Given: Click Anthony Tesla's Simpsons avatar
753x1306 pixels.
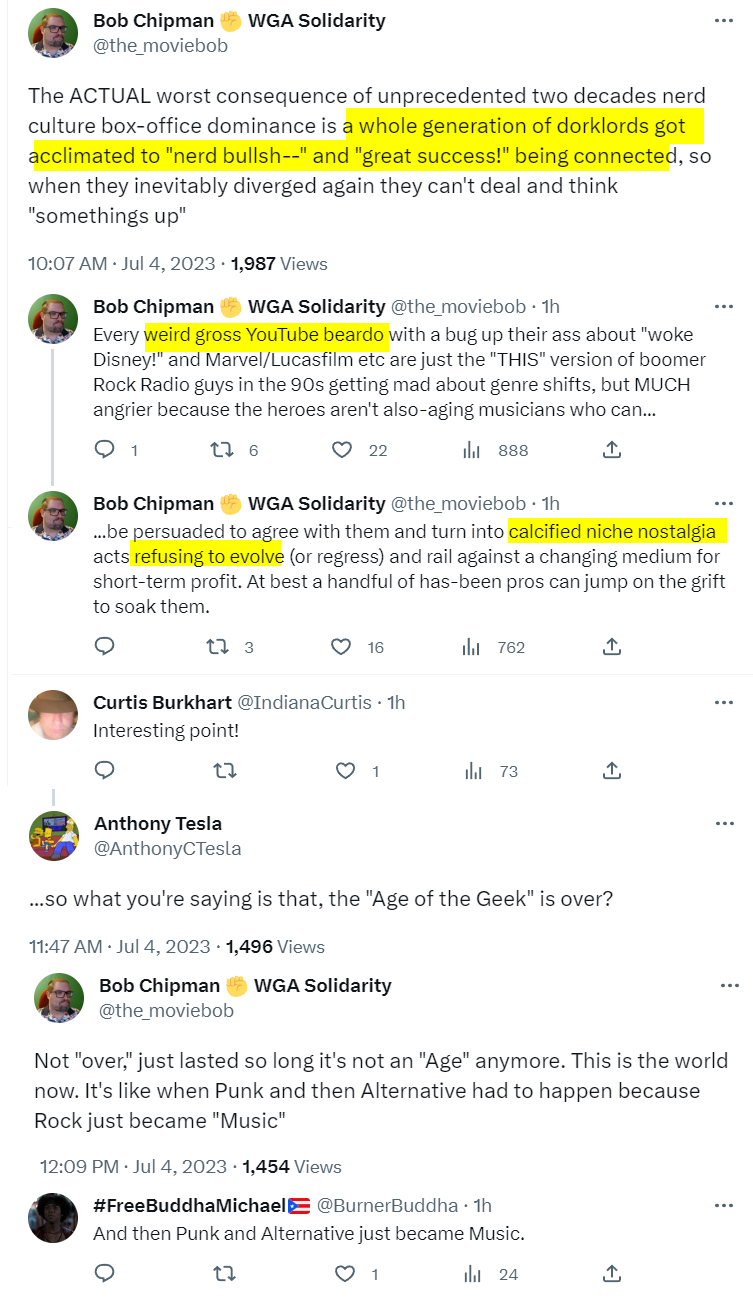Looking at the screenshot, I should point(54,836).
